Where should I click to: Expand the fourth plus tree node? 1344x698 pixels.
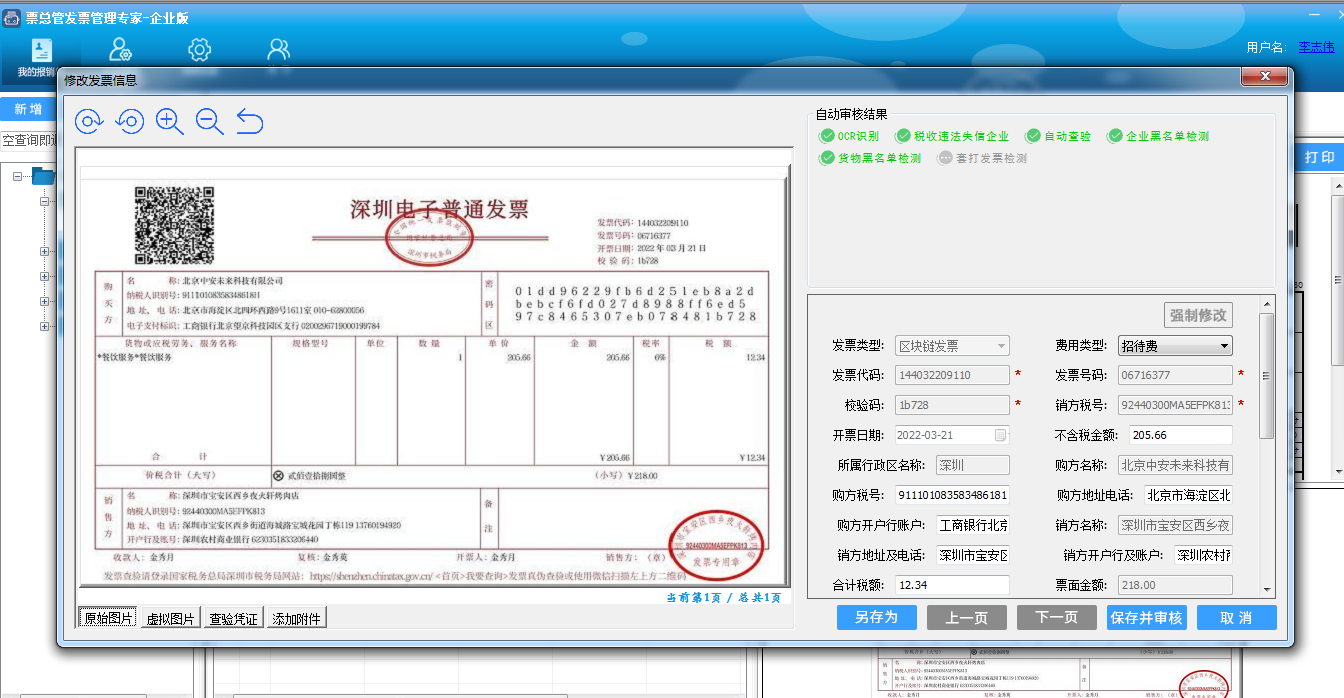tap(44, 327)
